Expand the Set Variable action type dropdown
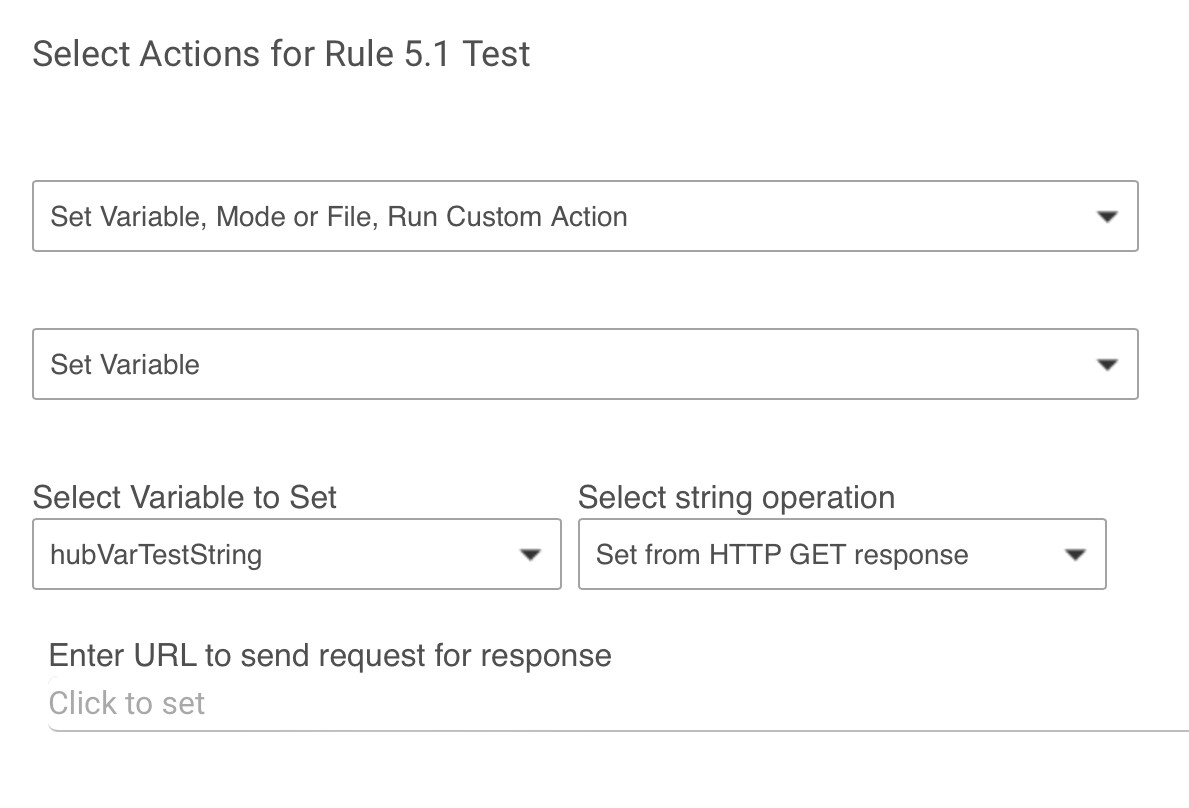1189x808 pixels. [x=585, y=364]
